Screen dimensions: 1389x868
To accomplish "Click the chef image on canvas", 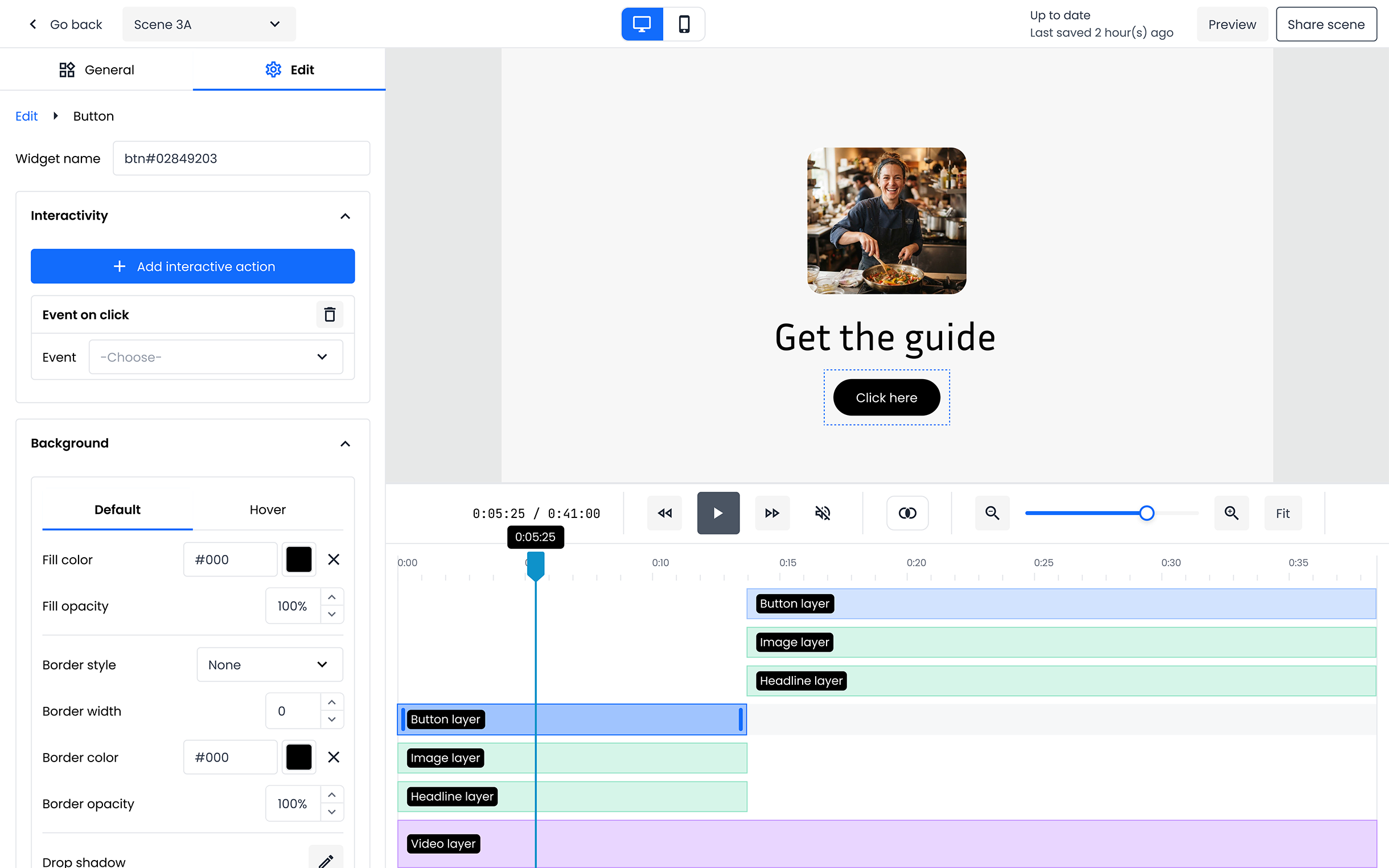I will pyautogui.click(x=887, y=221).
